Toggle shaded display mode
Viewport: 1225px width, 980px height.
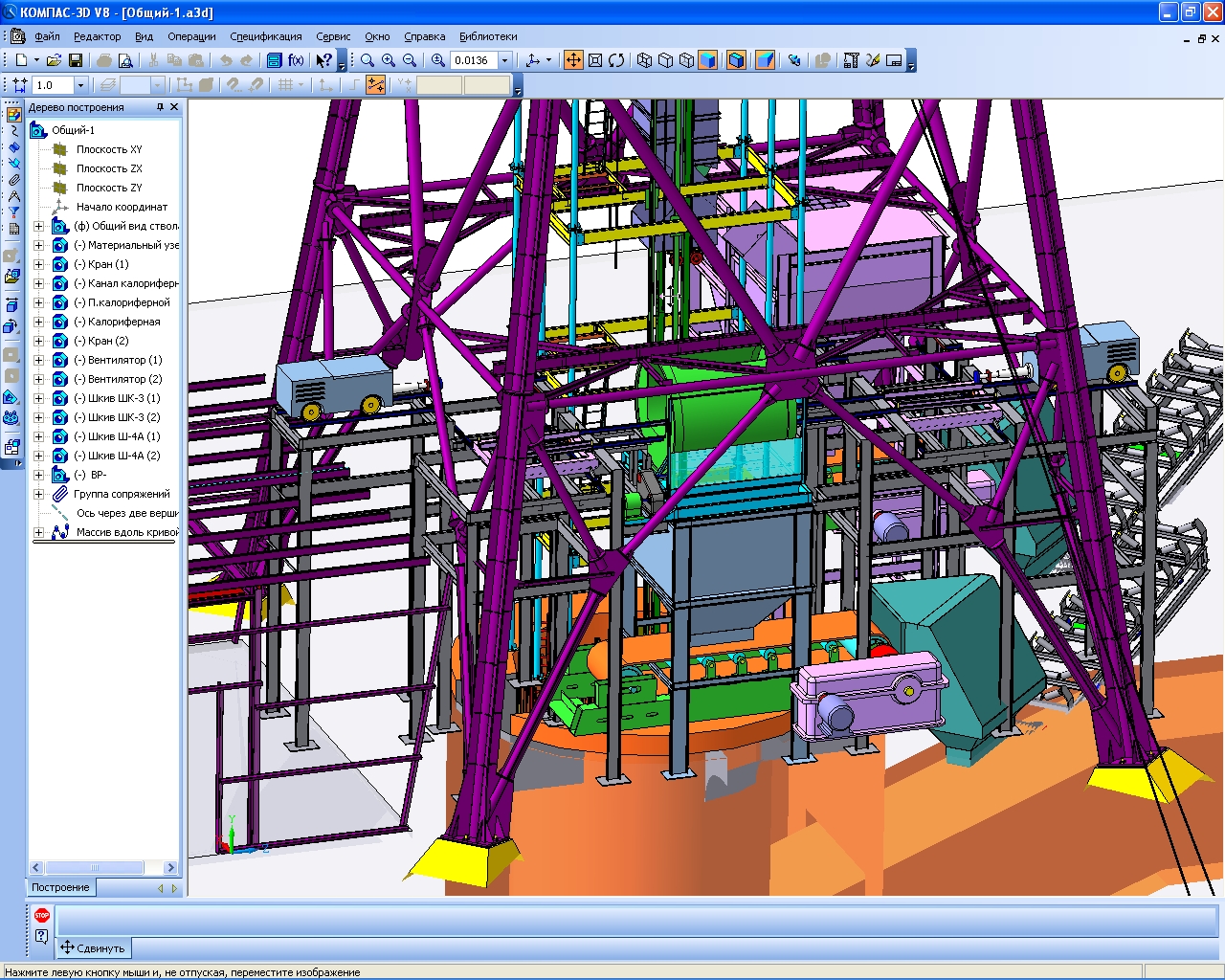point(707,60)
